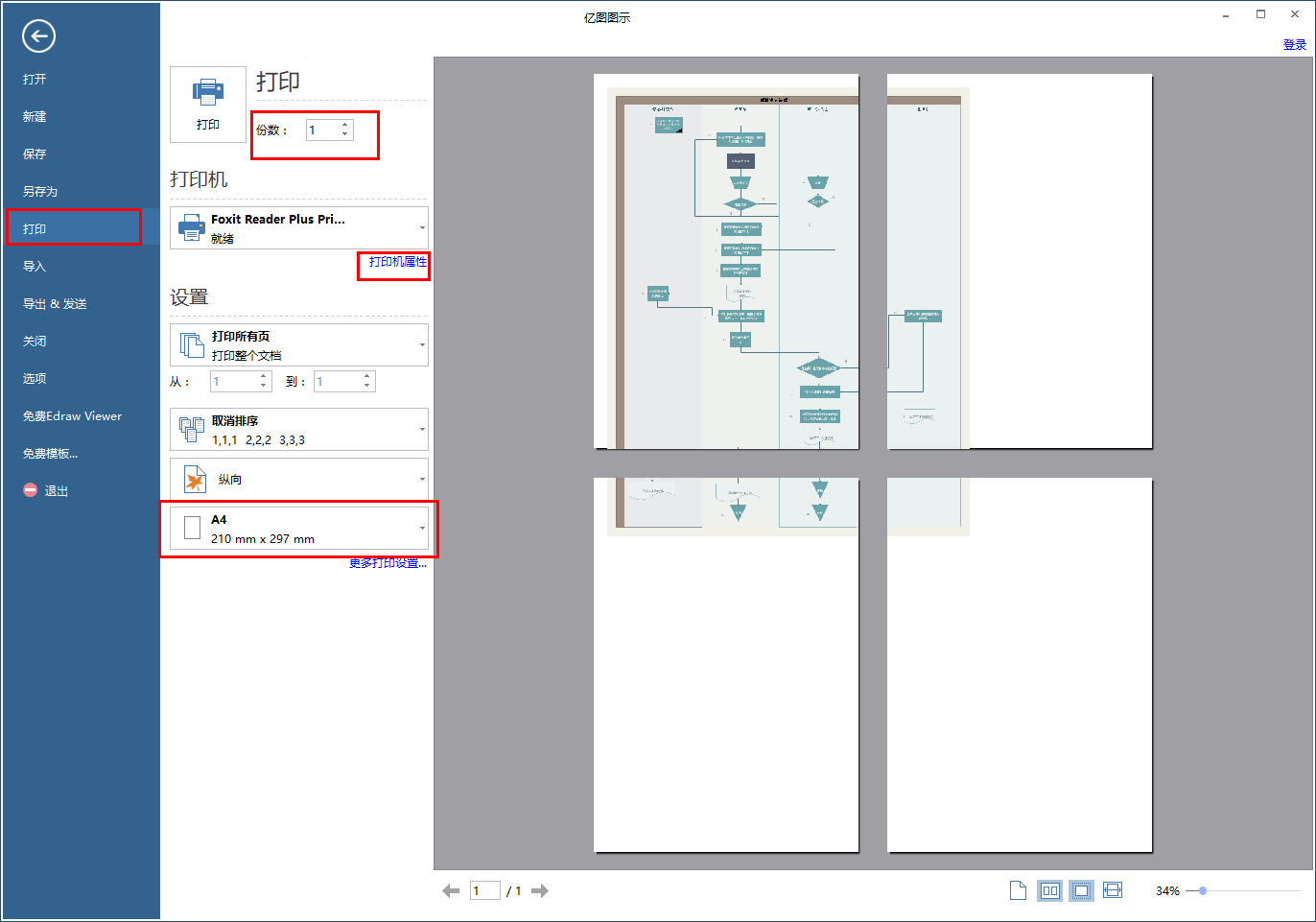Open Export & Send menu item
The height and width of the screenshot is (922, 1316).
point(55,304)
